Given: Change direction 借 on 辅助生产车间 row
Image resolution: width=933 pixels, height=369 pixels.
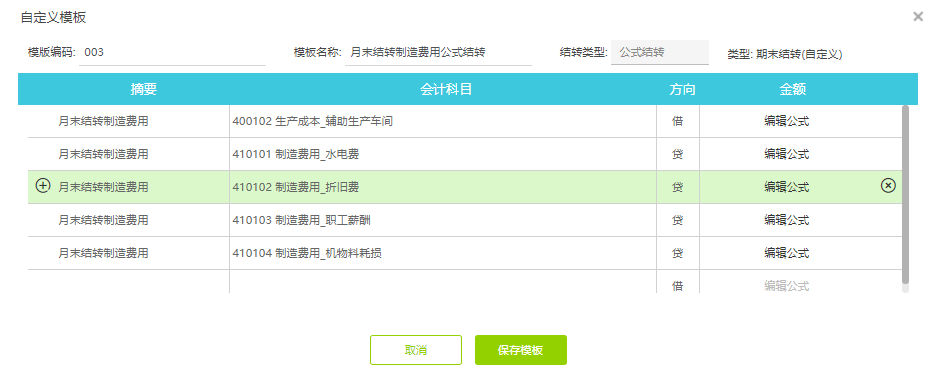Looking at the screenshot, I should click(x=678, y=121).
